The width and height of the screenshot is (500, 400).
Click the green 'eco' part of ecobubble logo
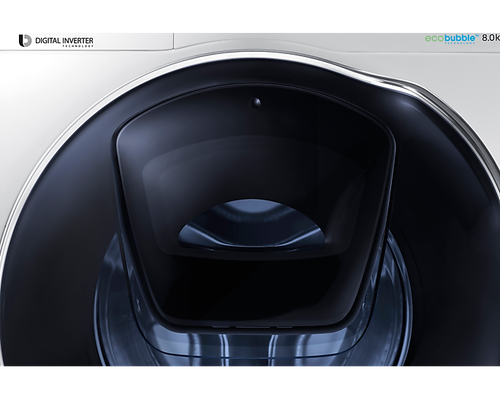(x=434, y=38)
